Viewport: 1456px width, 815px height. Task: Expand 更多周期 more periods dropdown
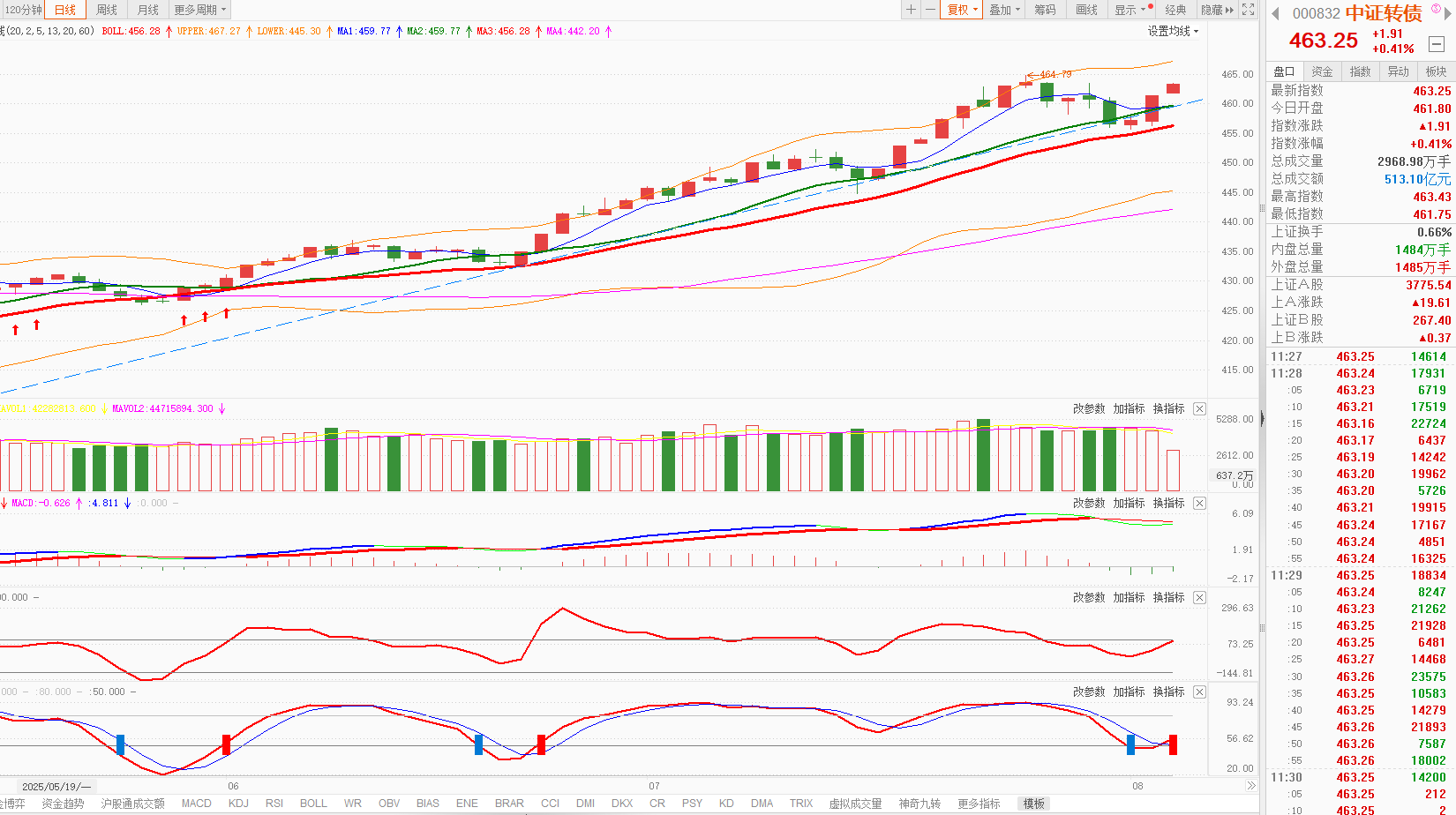click(x=200, y=10)
